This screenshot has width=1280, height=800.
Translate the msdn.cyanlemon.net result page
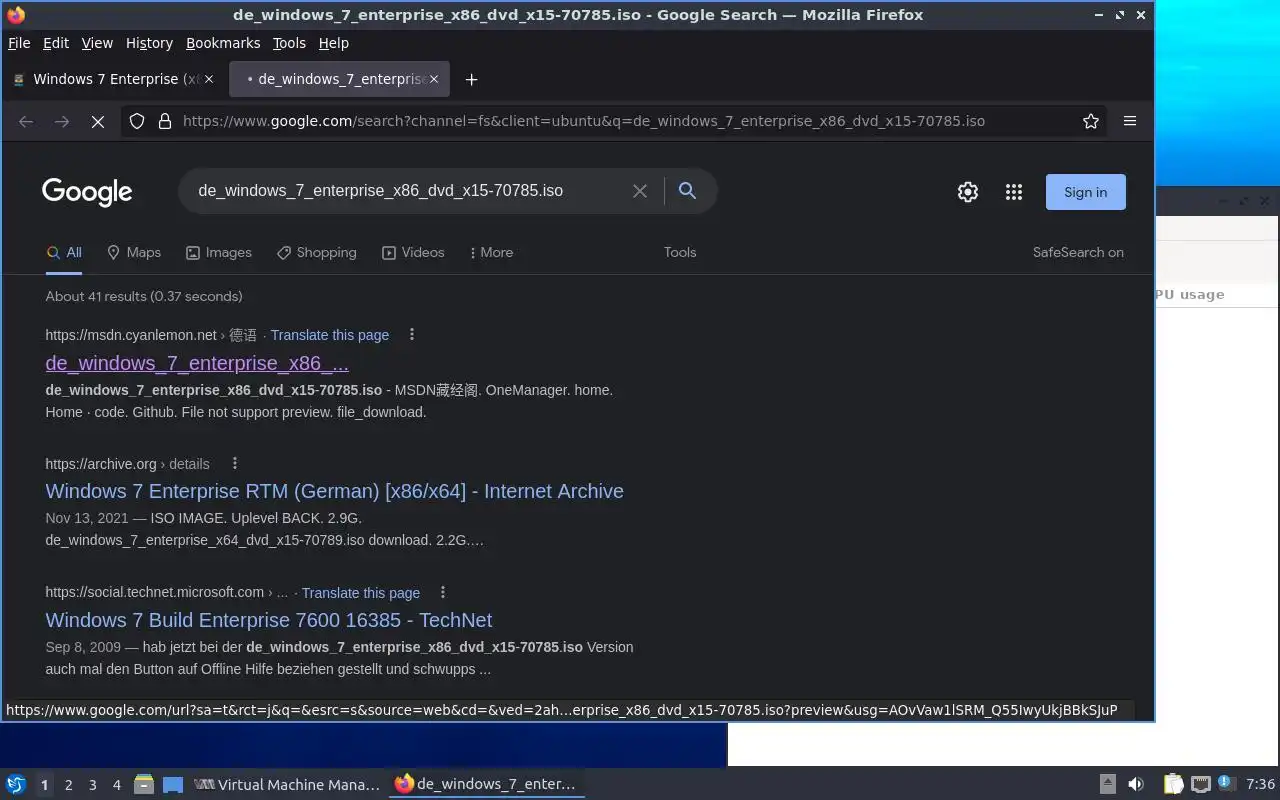click(x=330, y=335)
